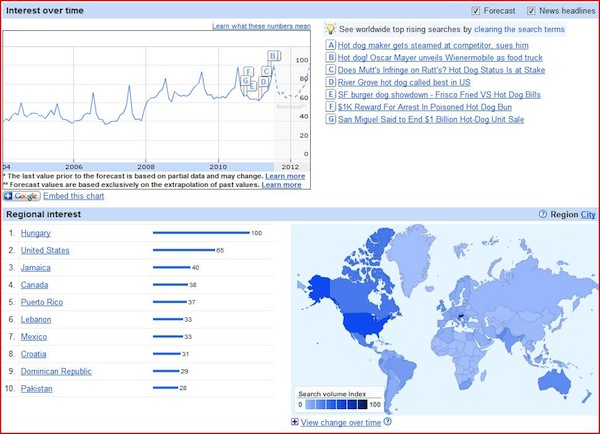Click the F flag marker on the chart

click(x=248, y=71)
